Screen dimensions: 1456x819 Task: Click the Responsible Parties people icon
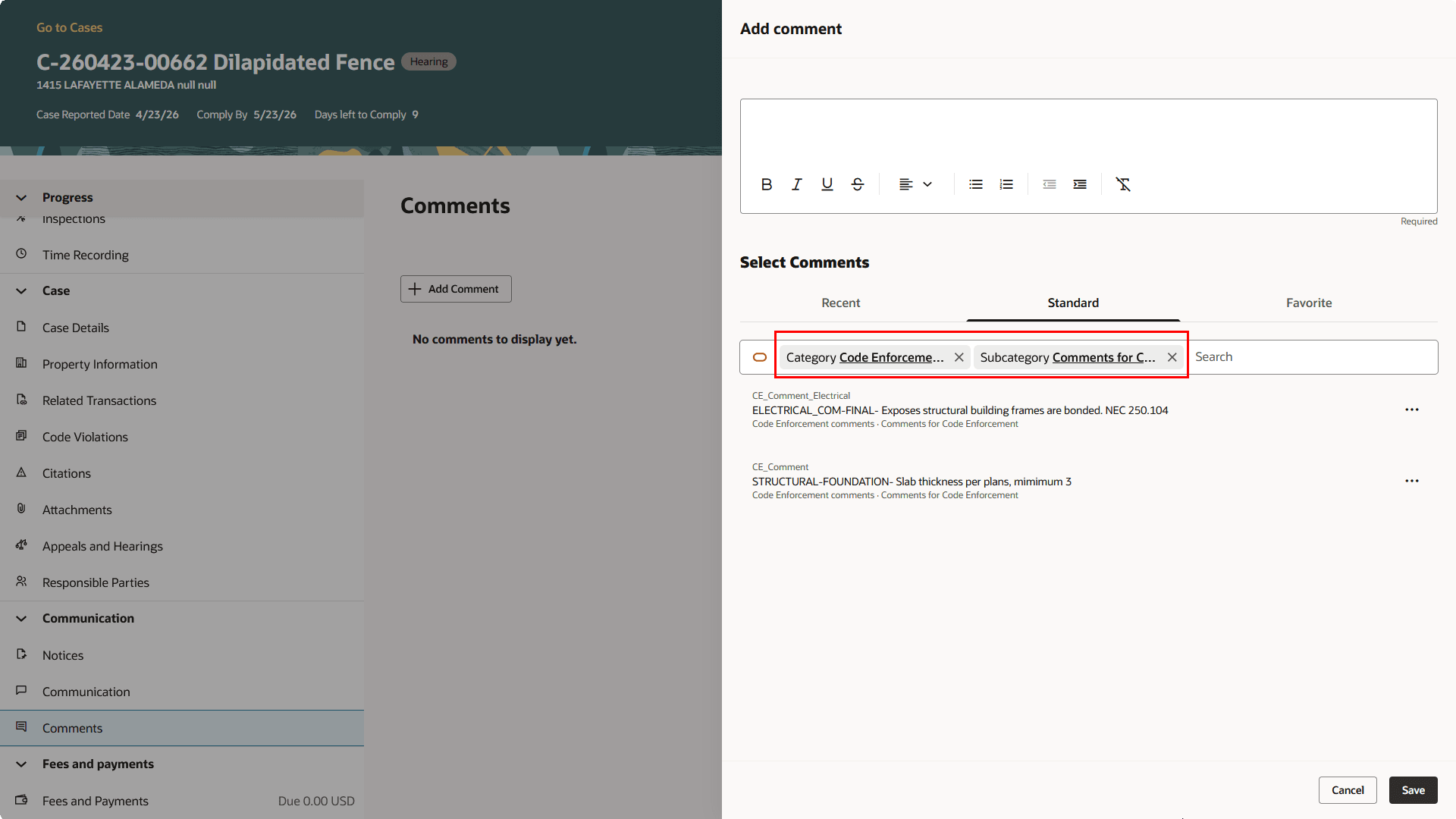coord(21,582)
